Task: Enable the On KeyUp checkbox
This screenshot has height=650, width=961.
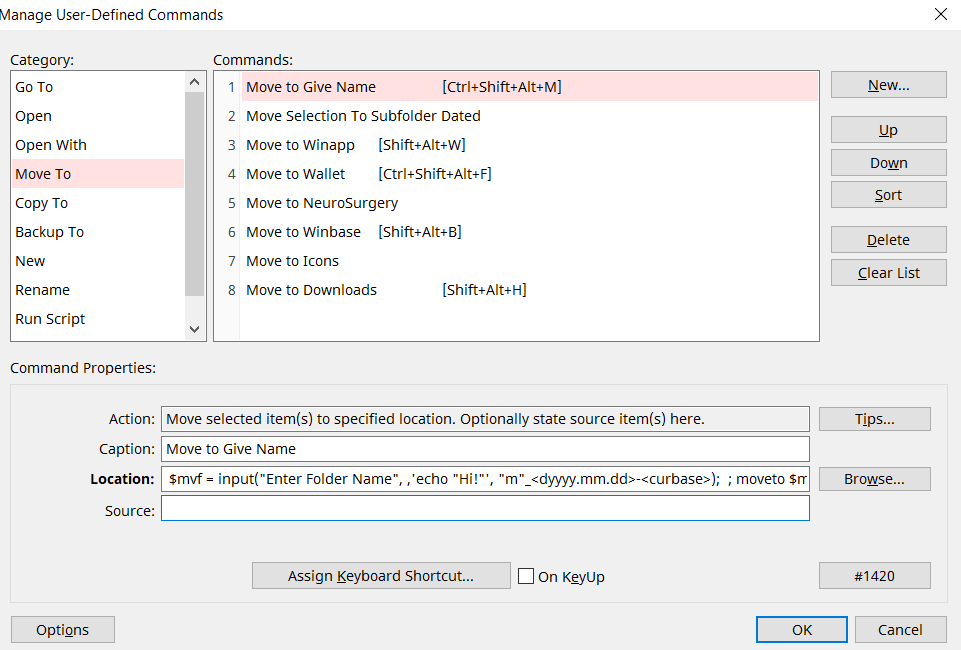Action: [525, 575]
